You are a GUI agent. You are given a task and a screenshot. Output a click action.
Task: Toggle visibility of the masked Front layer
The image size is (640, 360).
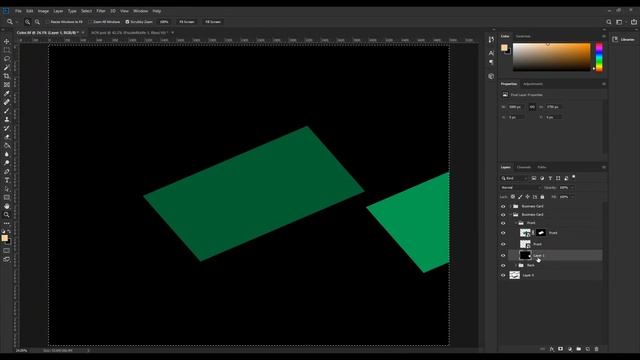(x=503, y=233)
